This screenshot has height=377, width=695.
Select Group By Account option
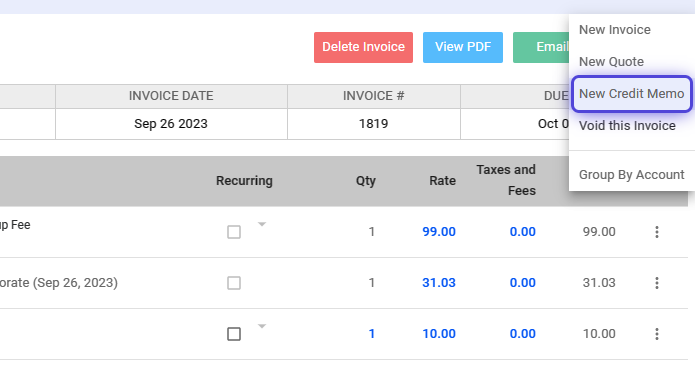tap(632, 175)
